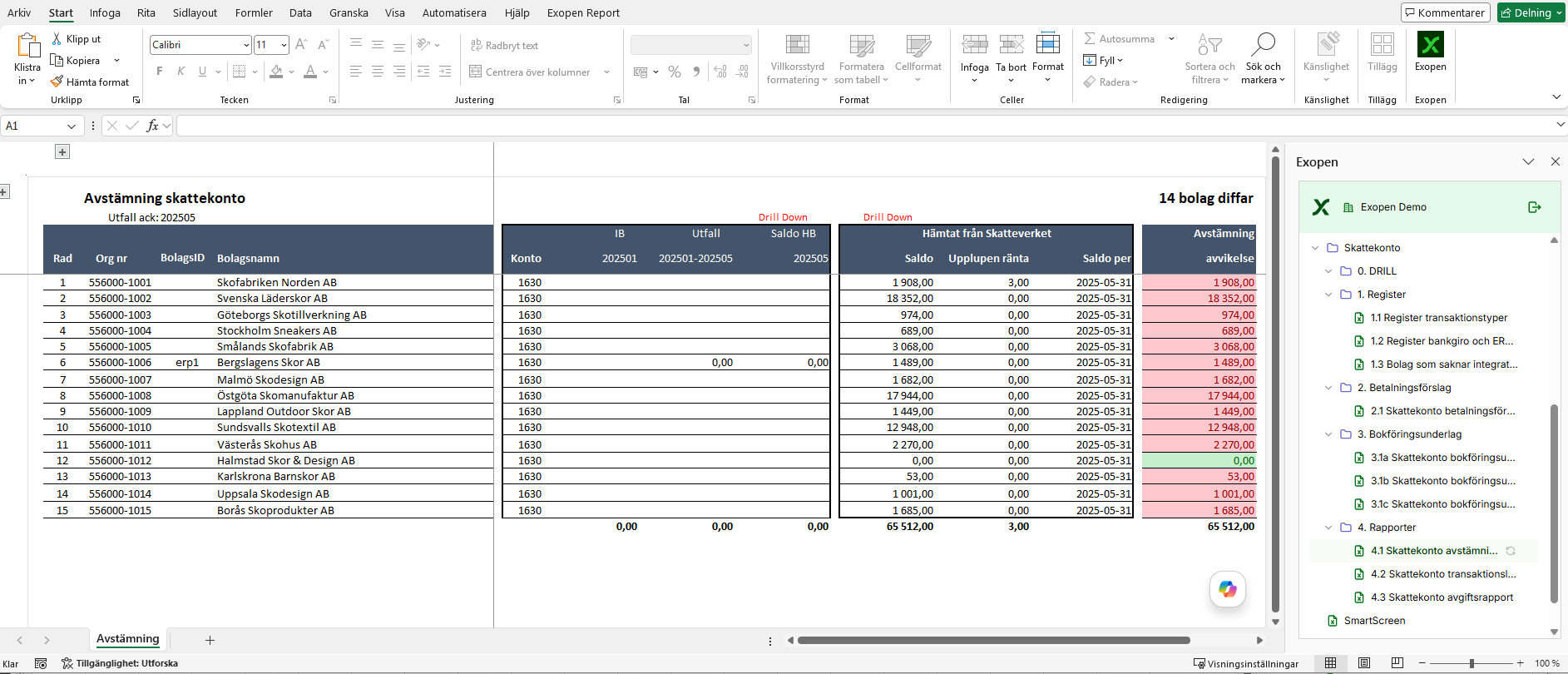Open the font size dropdown

pyautogui.click(x=284, y=45)
